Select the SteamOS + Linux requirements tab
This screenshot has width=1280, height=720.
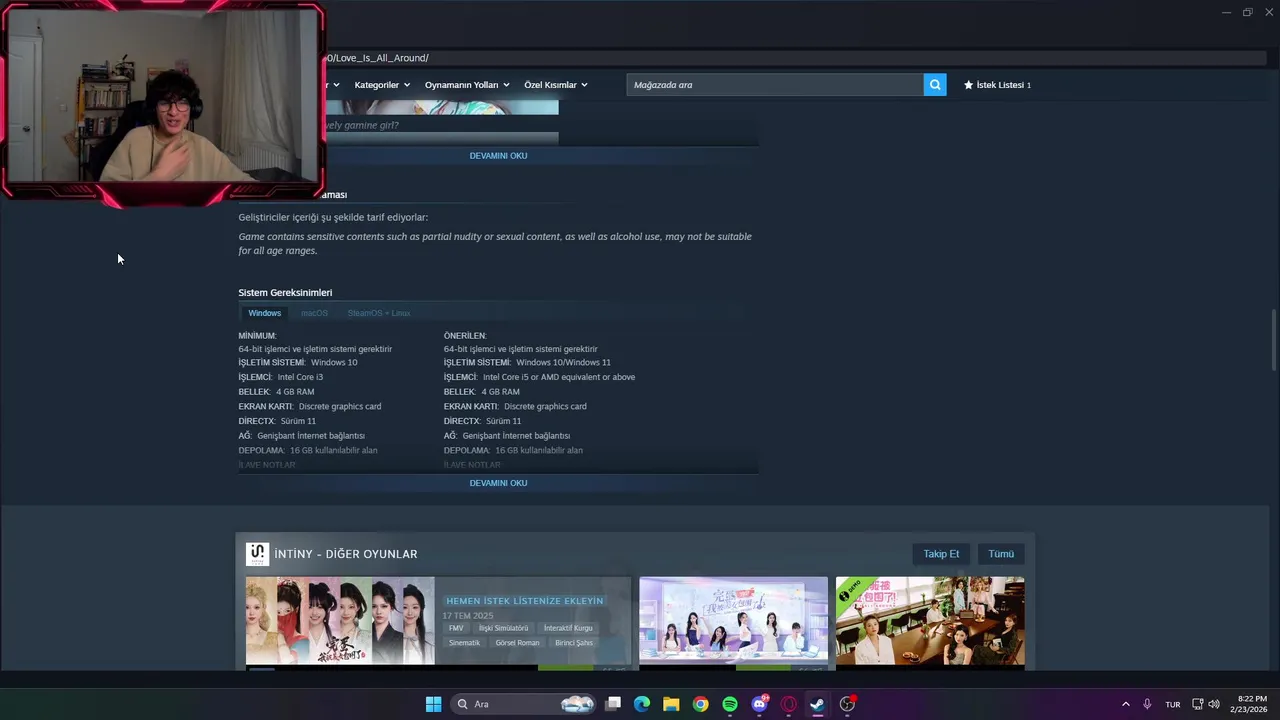[x=378, y=313]
